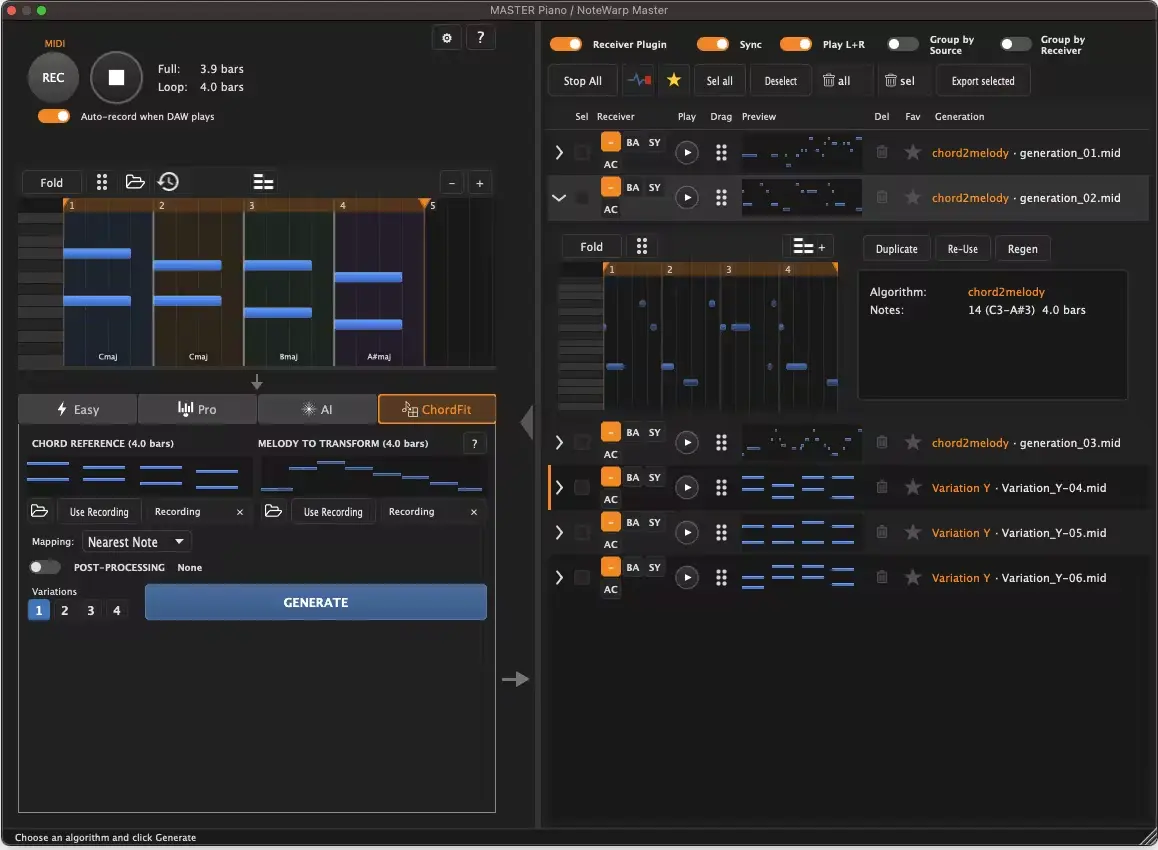This screenshot has height=850, width=1158.
Task: Toggle Receiver Plugin switch
Action: click(x=566, y=44)
